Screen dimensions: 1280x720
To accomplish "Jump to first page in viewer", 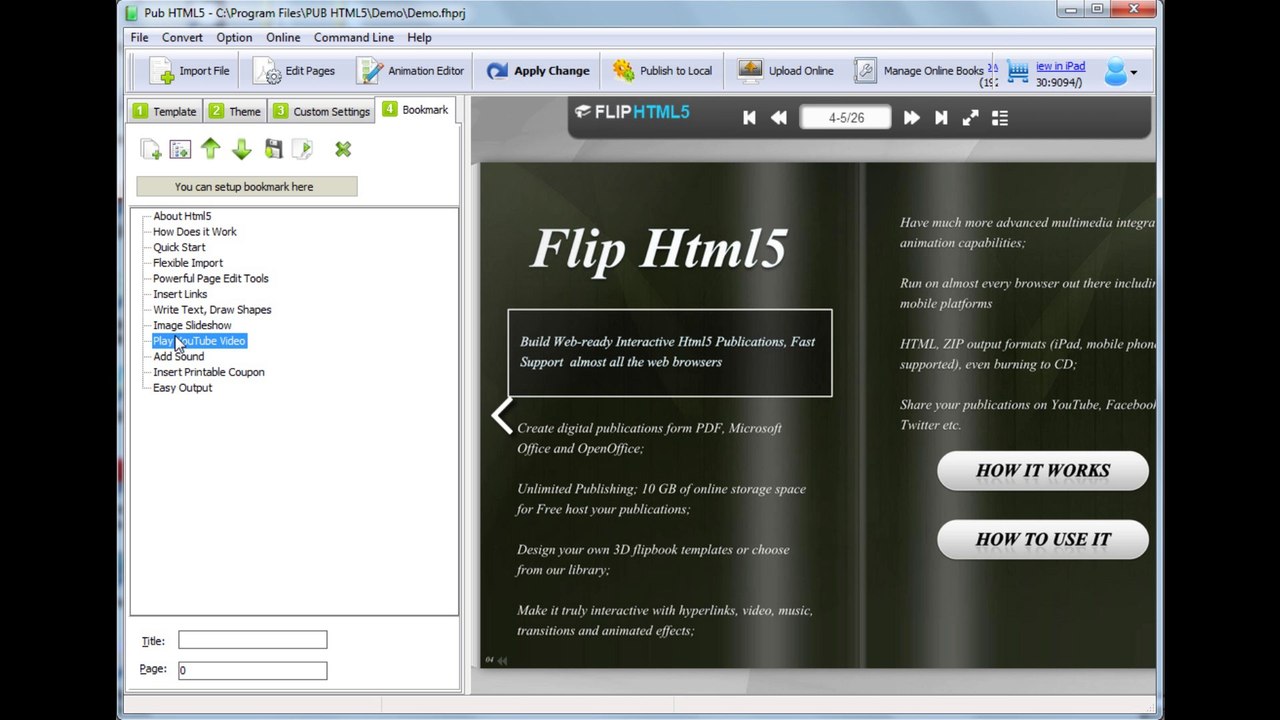I will pos(749,117).
